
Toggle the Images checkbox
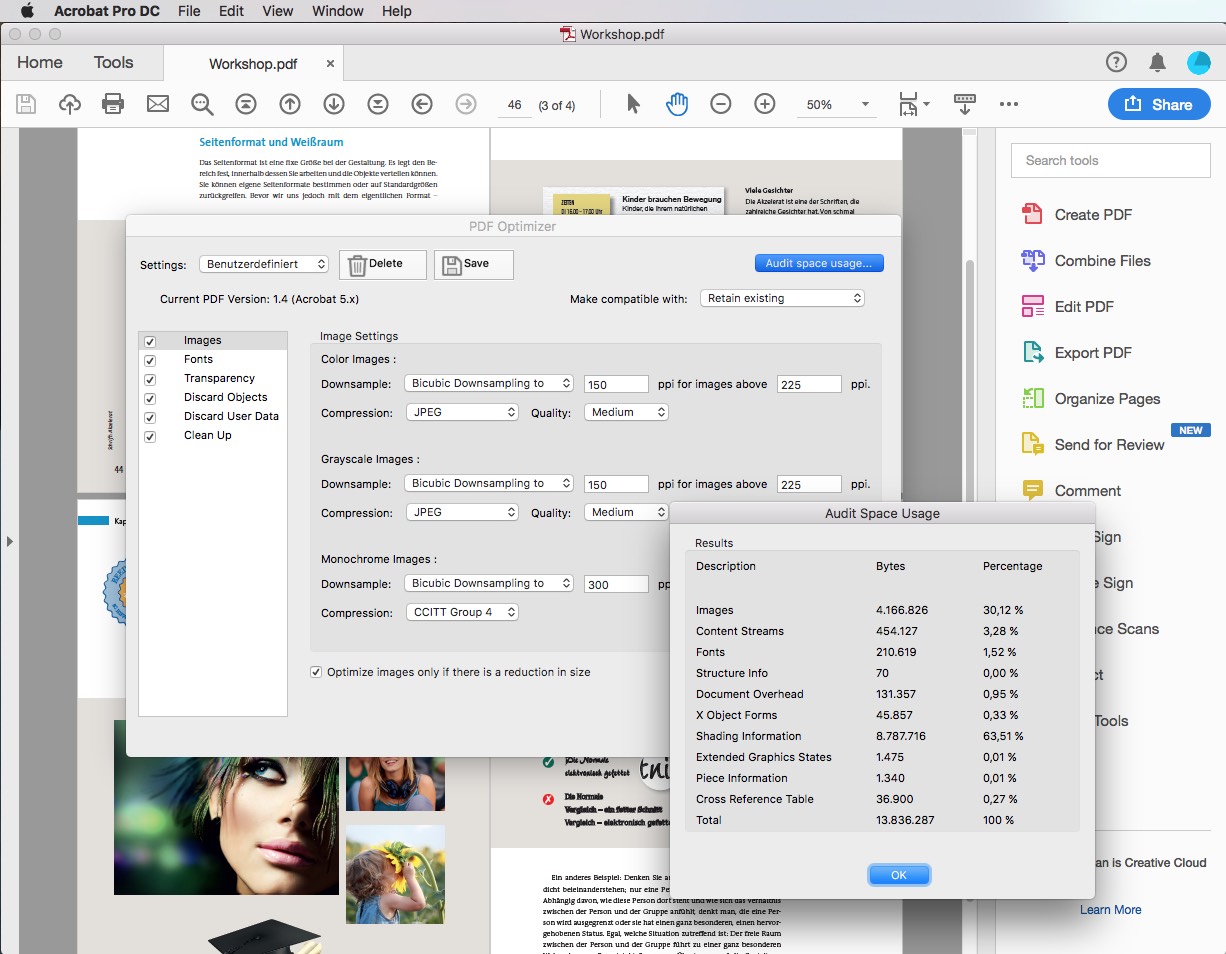150,341
